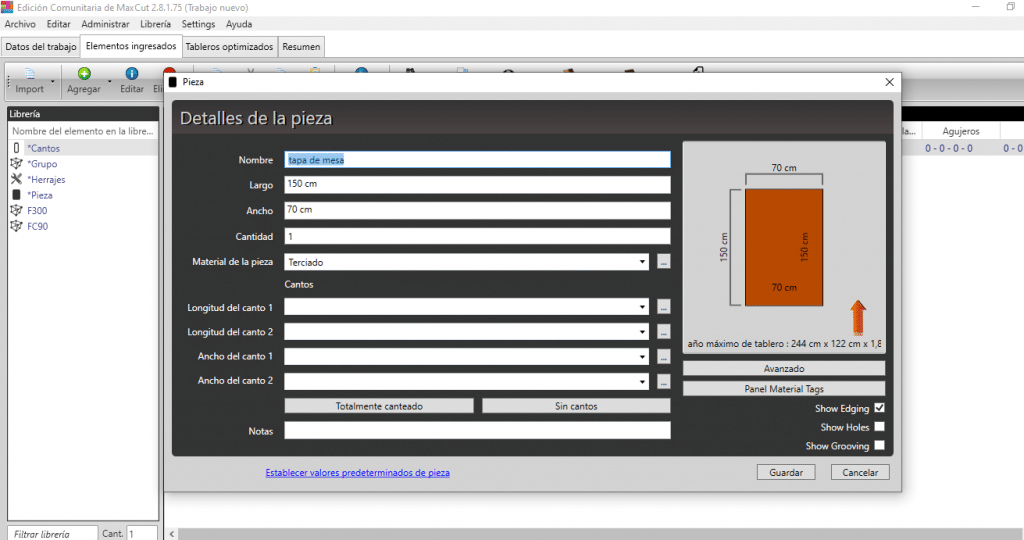Image resolution: width=1024 pixels, height=540 pixels.
Task: Open the Agregar dropdown arrow
Action: coord(109,82)
